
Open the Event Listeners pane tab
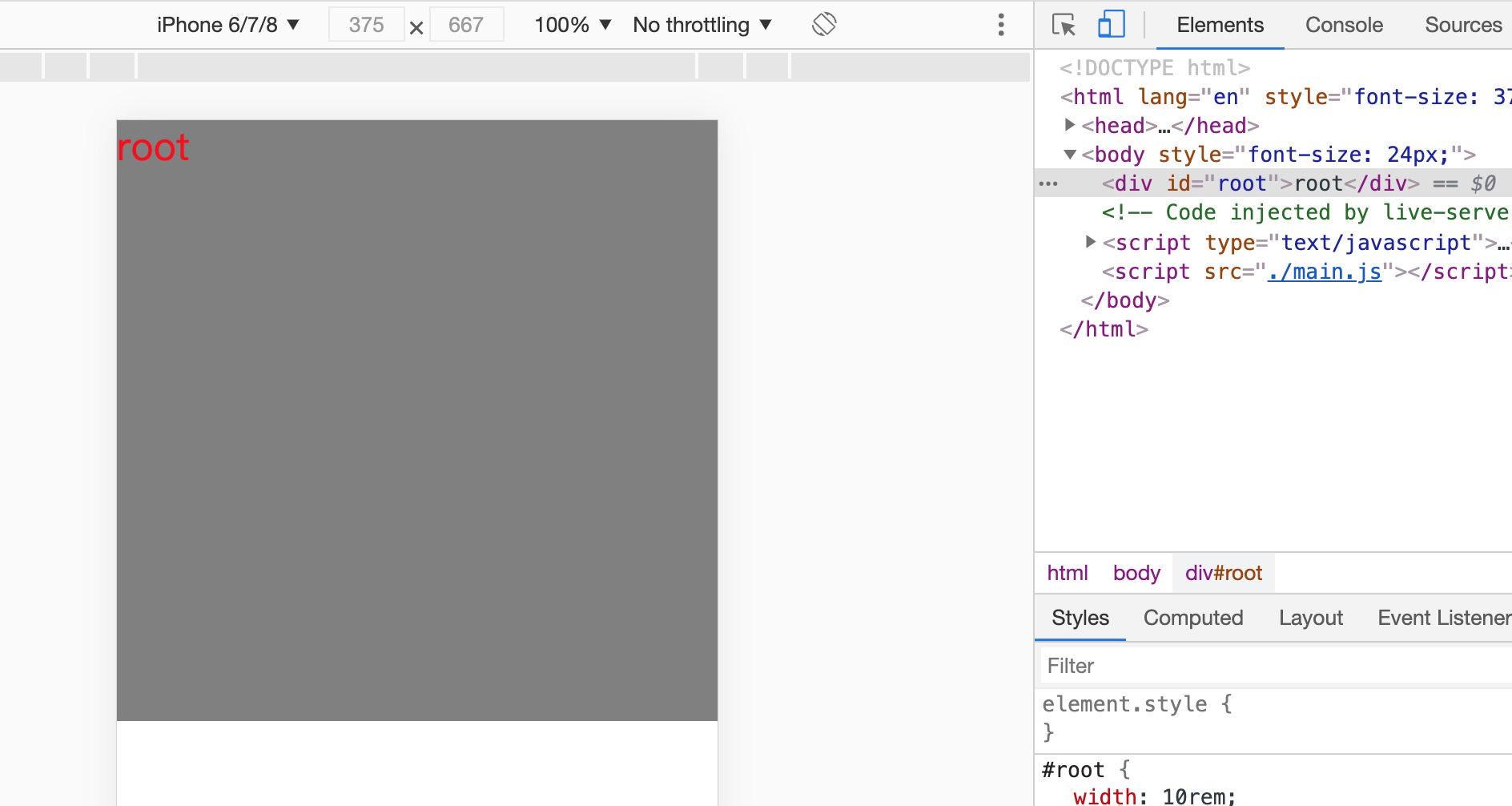(1444, 618)
